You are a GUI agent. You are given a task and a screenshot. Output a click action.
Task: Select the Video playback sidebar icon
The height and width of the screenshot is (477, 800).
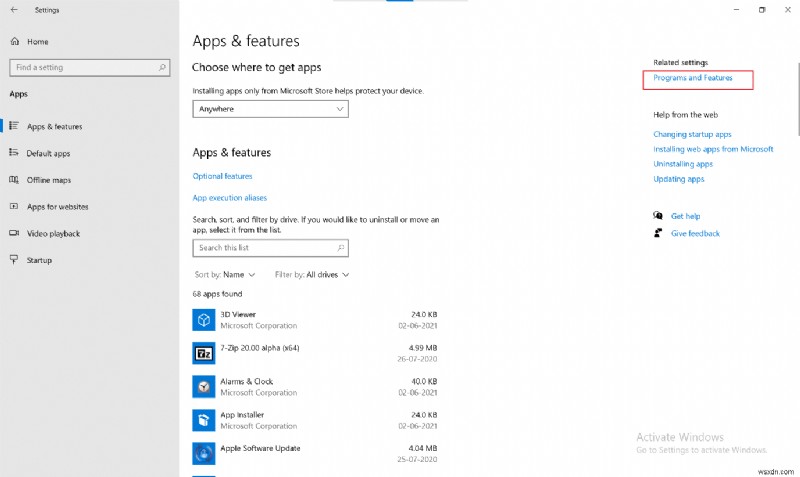tap(14, 233)
